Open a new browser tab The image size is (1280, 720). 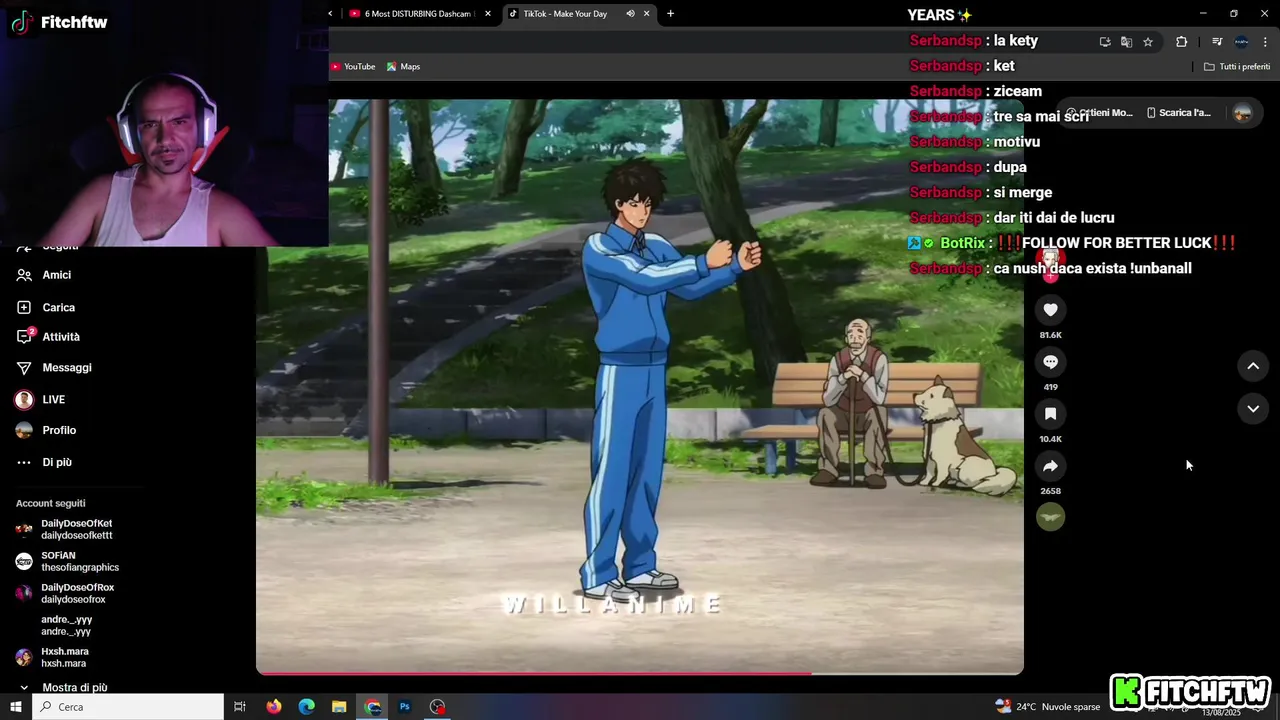670,14
